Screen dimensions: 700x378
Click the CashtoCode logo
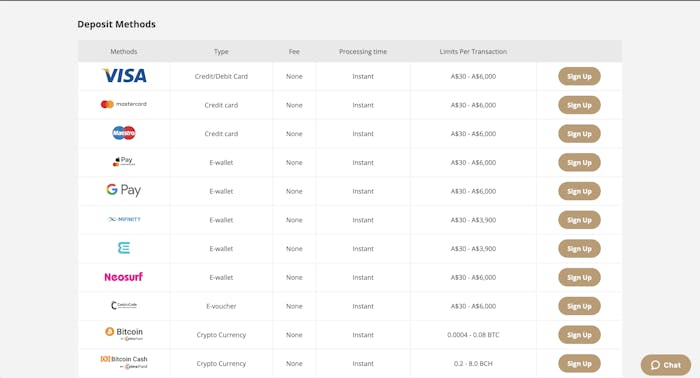124,305
